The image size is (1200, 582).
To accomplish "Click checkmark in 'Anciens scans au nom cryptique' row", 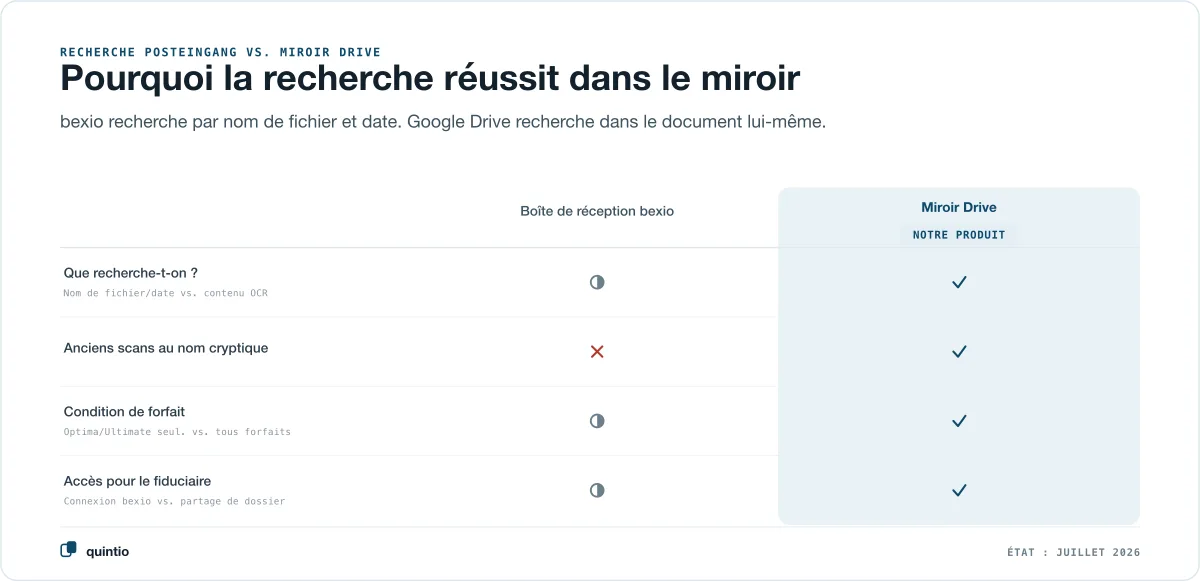I will point(959,352).
